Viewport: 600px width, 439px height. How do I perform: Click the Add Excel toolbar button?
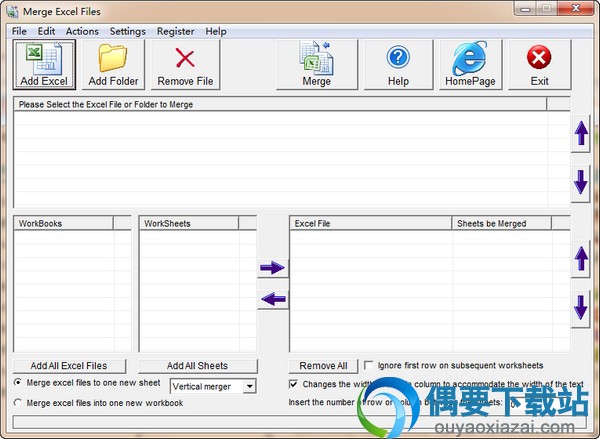click(44, 64)
